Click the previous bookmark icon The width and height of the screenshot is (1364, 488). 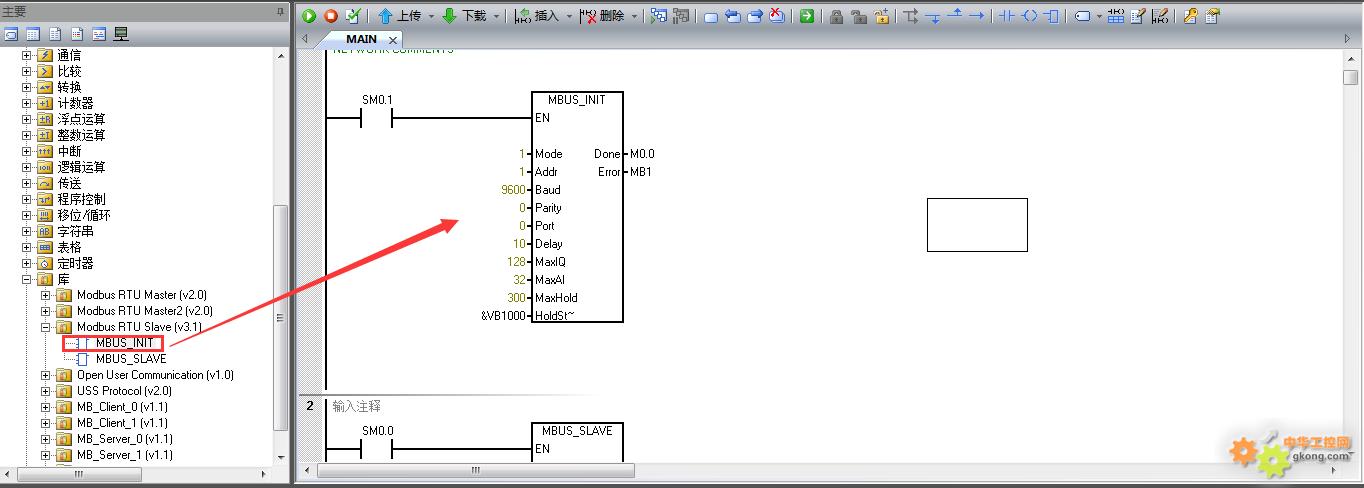tap(733, 16)
